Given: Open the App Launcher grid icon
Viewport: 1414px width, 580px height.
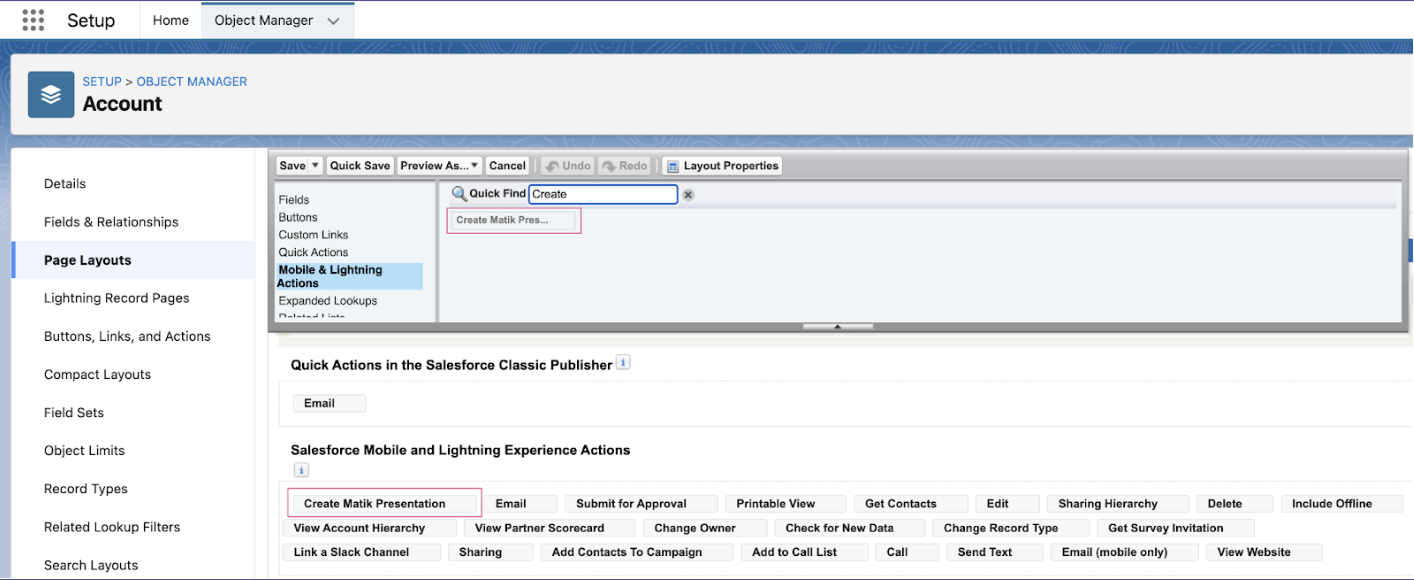Looking at the screenshot, I should pyautogui.click(x=33, y=20).
